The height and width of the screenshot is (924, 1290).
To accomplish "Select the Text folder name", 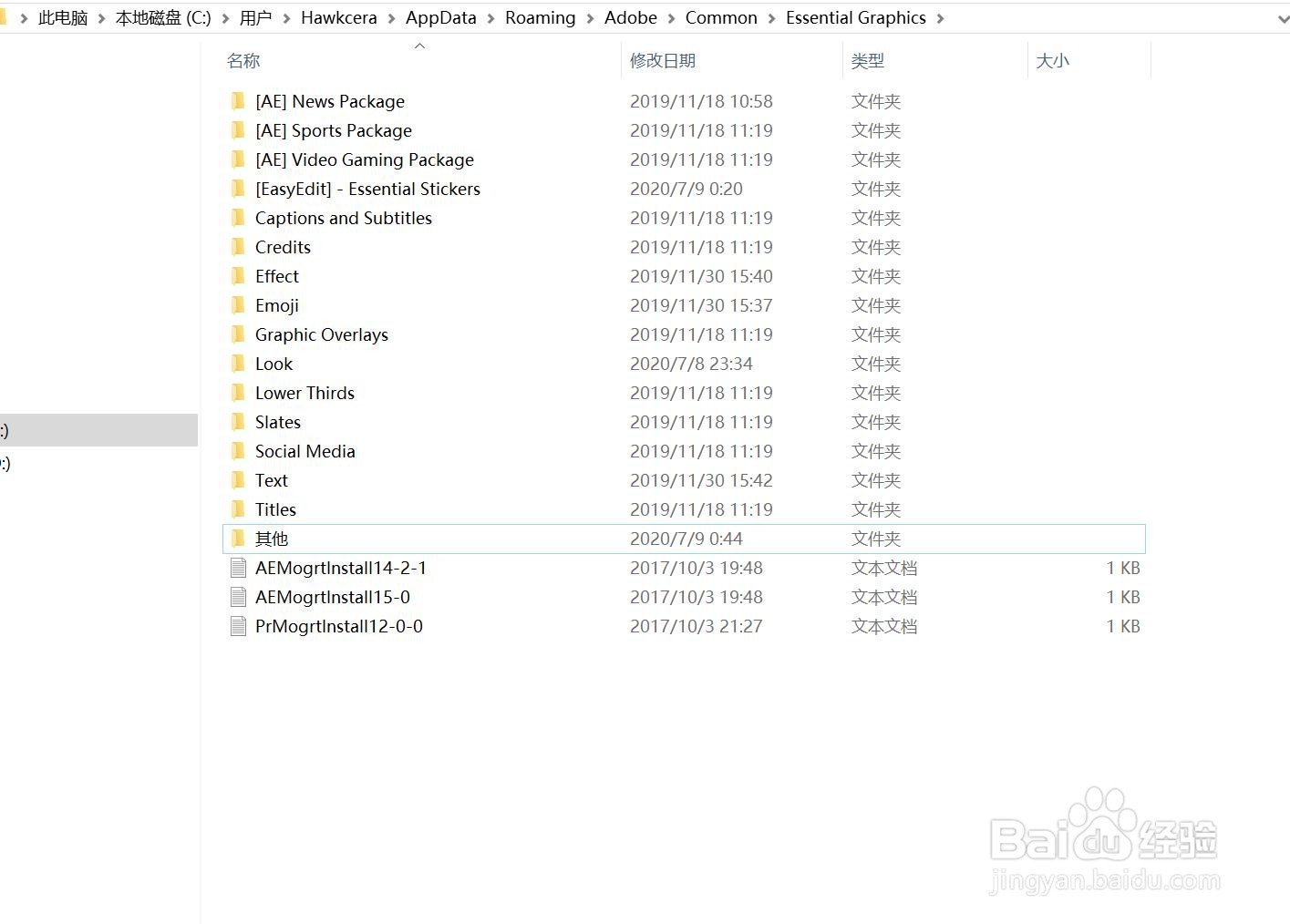I will pyautogui.click(x=272, y=480).
